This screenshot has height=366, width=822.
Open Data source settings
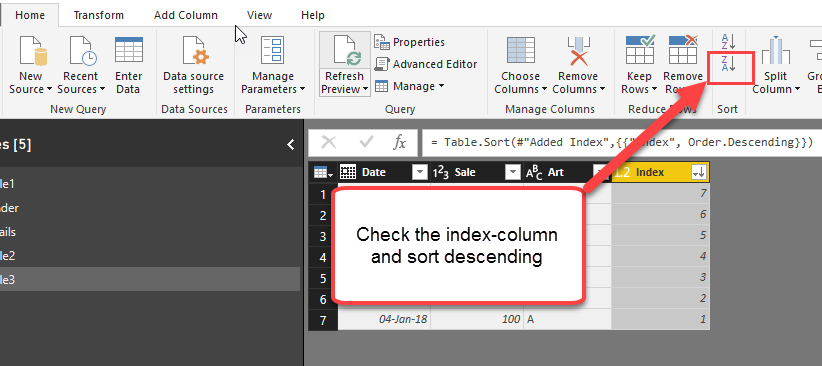point(193,65)
